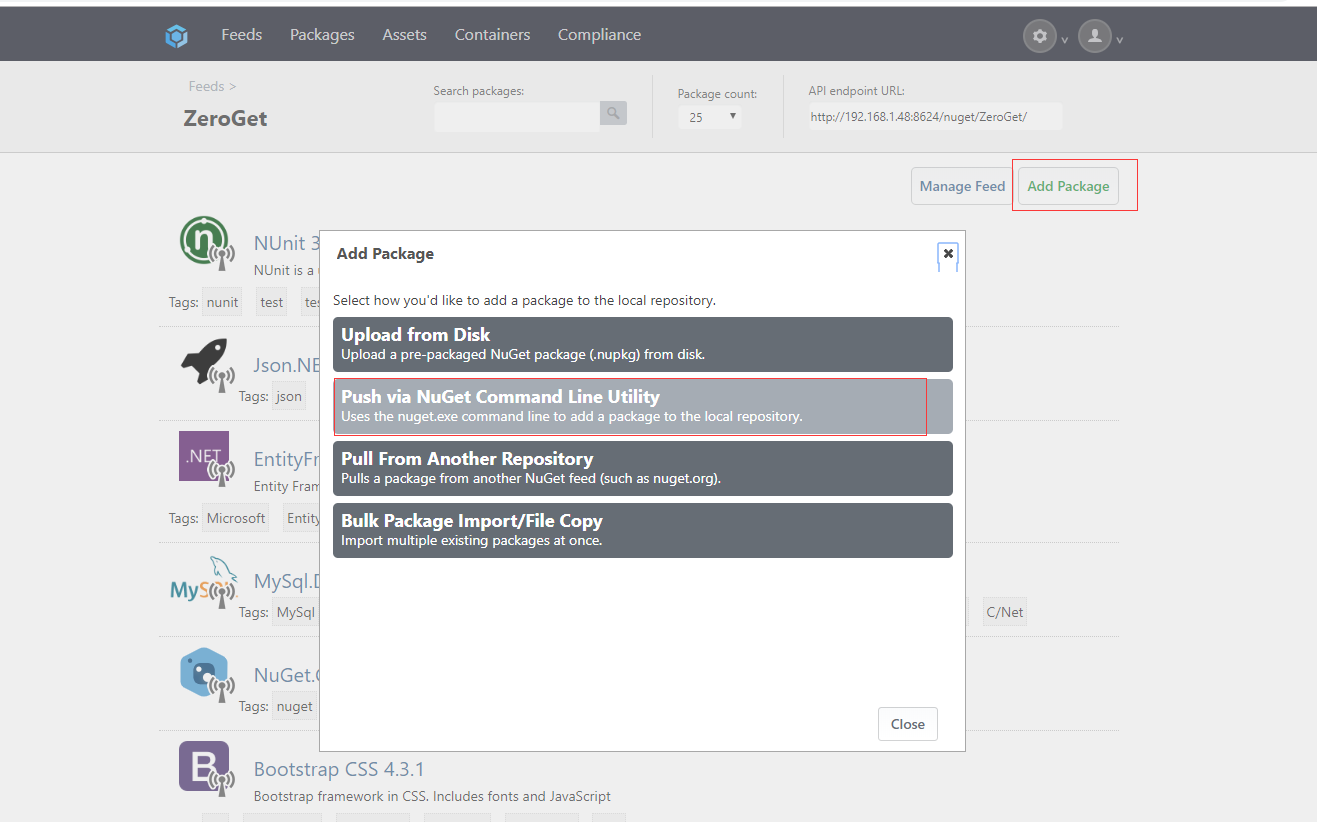Click the API endpoint URL field

point(935,117)
